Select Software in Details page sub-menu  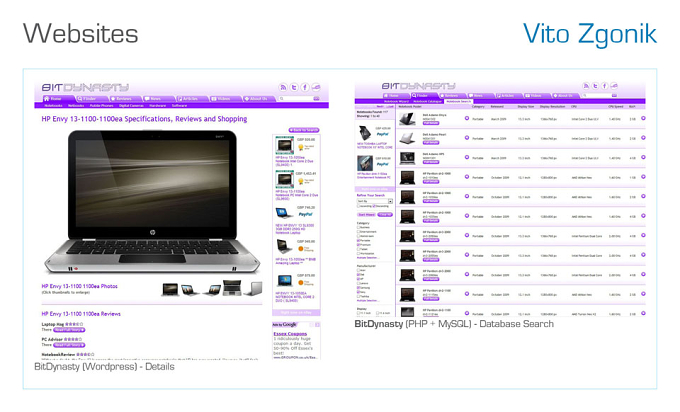(x=179, y=105)
